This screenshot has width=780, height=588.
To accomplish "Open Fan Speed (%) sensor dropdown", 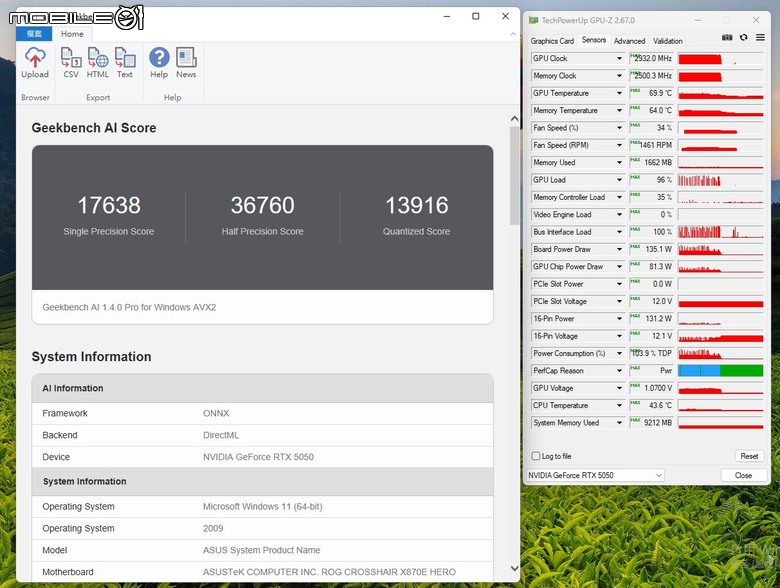I will tap(619, 128).
